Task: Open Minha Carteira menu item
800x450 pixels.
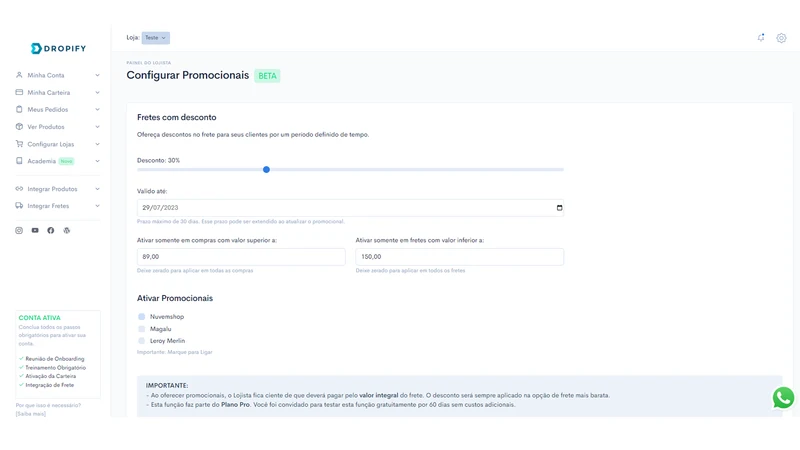Action: 58,92
